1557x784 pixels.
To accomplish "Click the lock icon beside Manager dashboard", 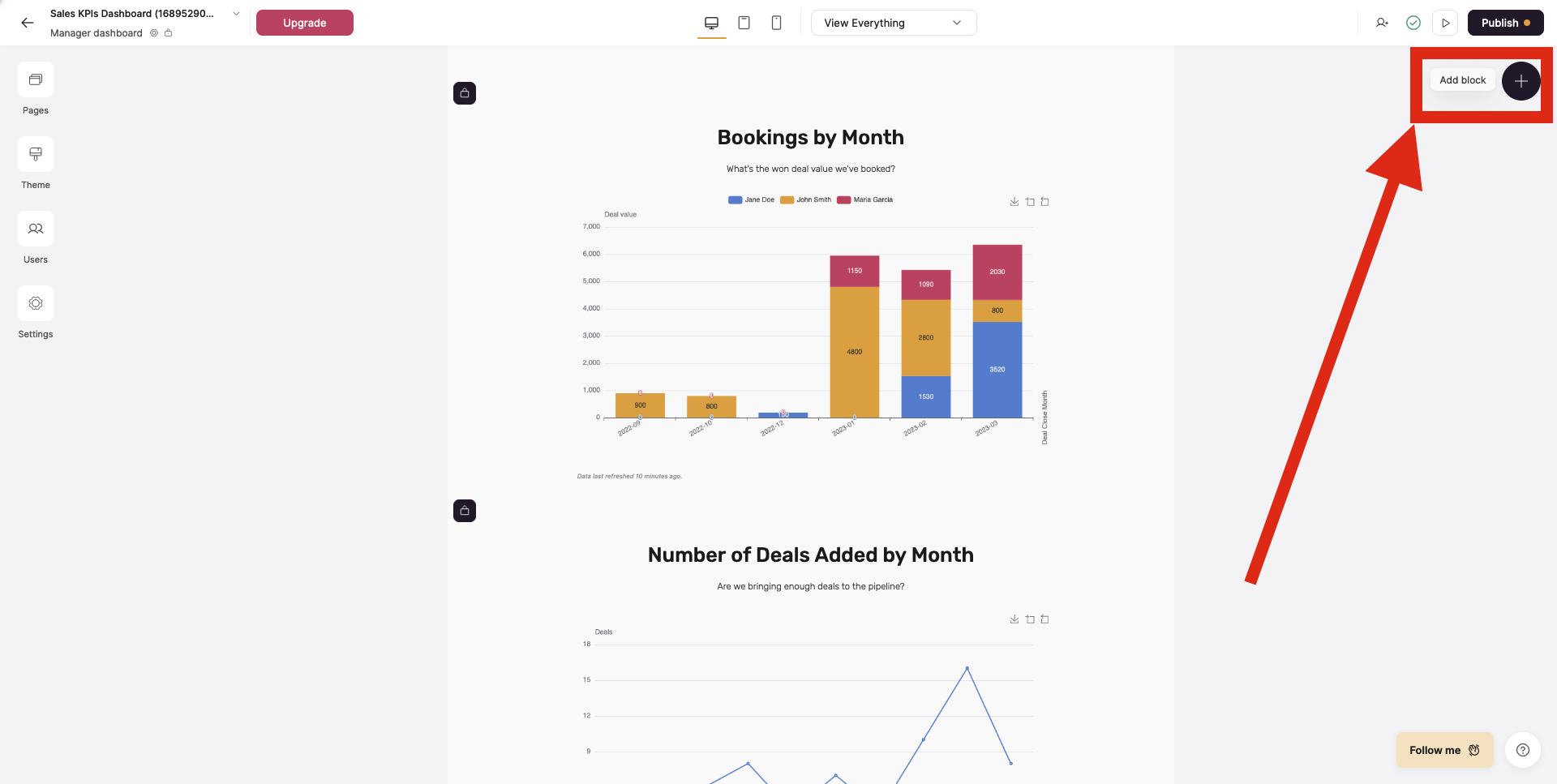I will click(169, 33).
